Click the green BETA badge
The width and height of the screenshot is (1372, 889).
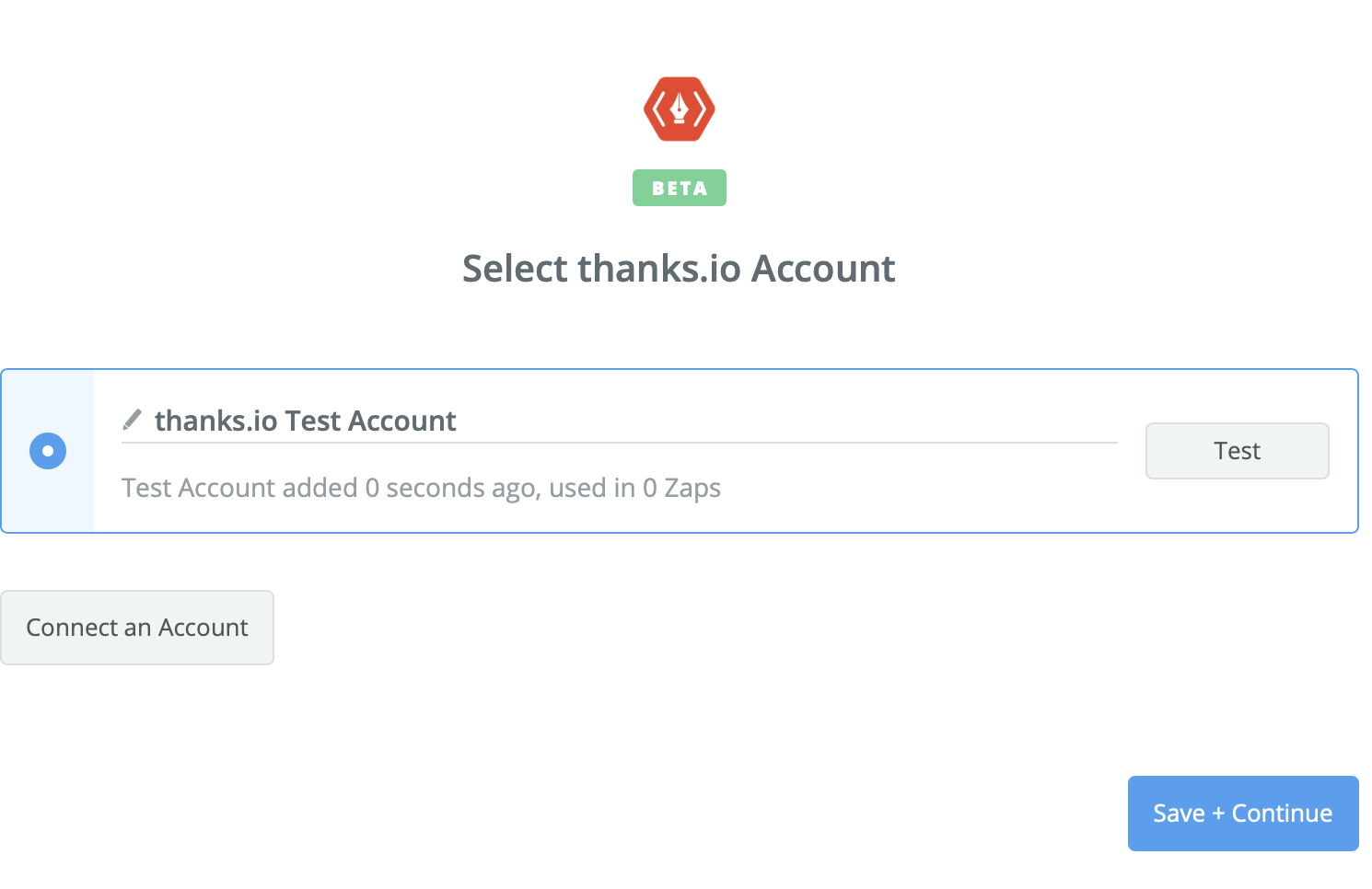pos(680,188)
